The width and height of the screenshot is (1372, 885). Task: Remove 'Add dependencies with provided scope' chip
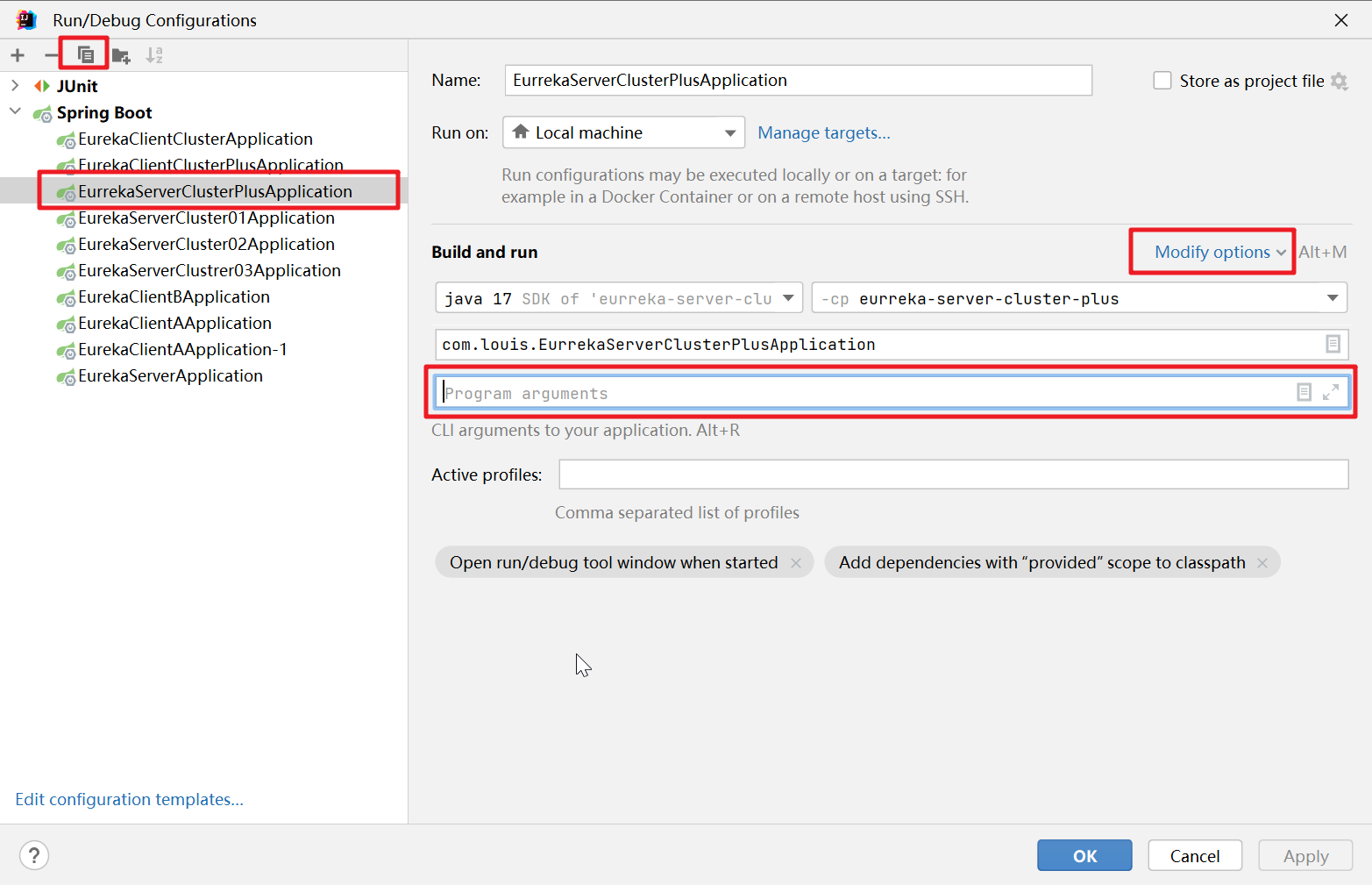1262,563
